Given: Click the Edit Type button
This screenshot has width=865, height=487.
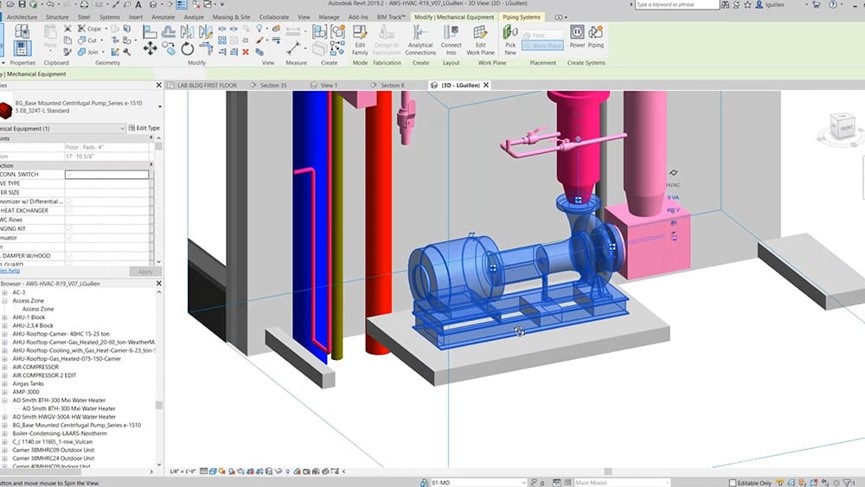Looking at the screenshot, I should click(x=144, y=128).
